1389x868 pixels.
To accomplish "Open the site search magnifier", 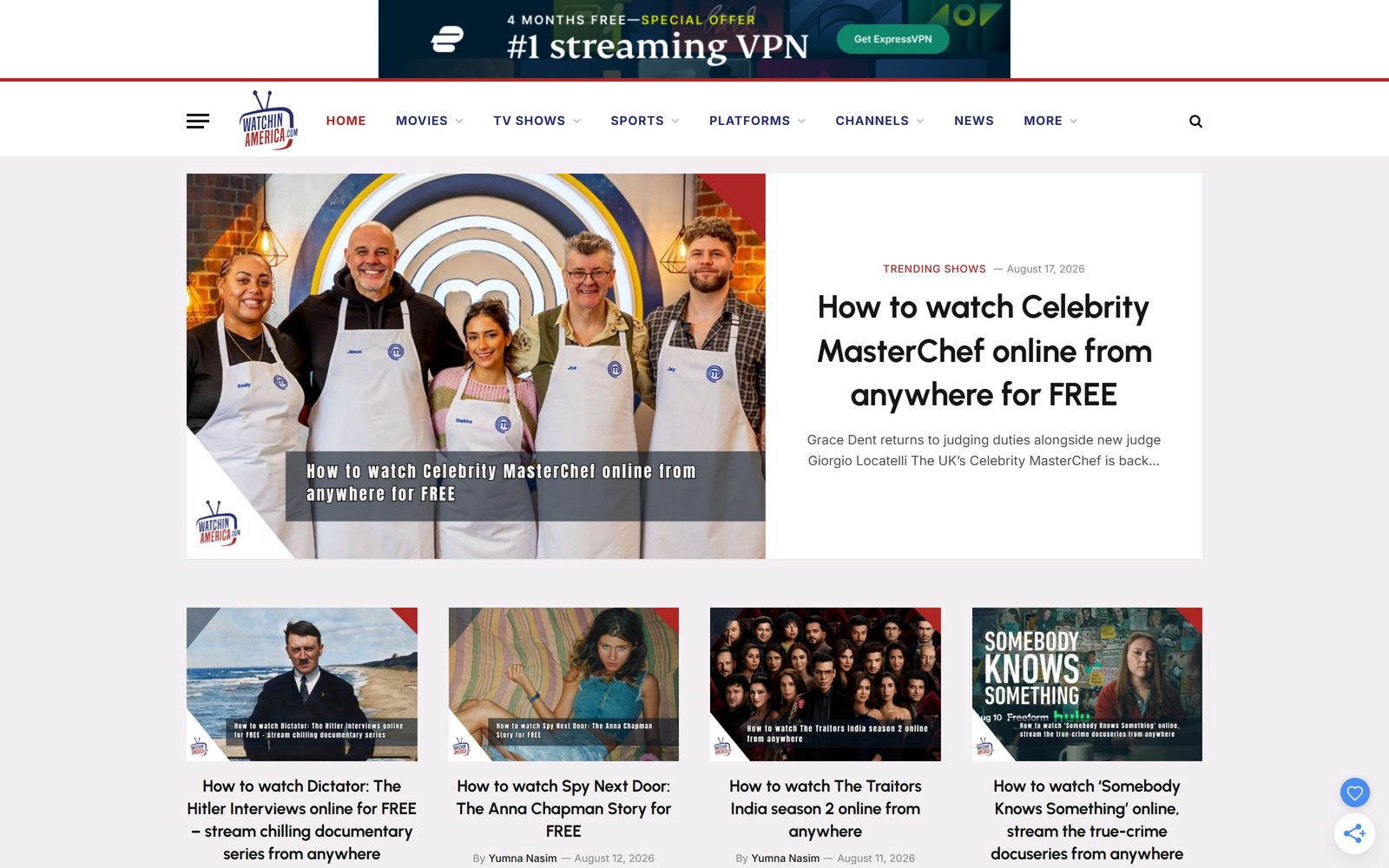I will [x=1195, y=122].
